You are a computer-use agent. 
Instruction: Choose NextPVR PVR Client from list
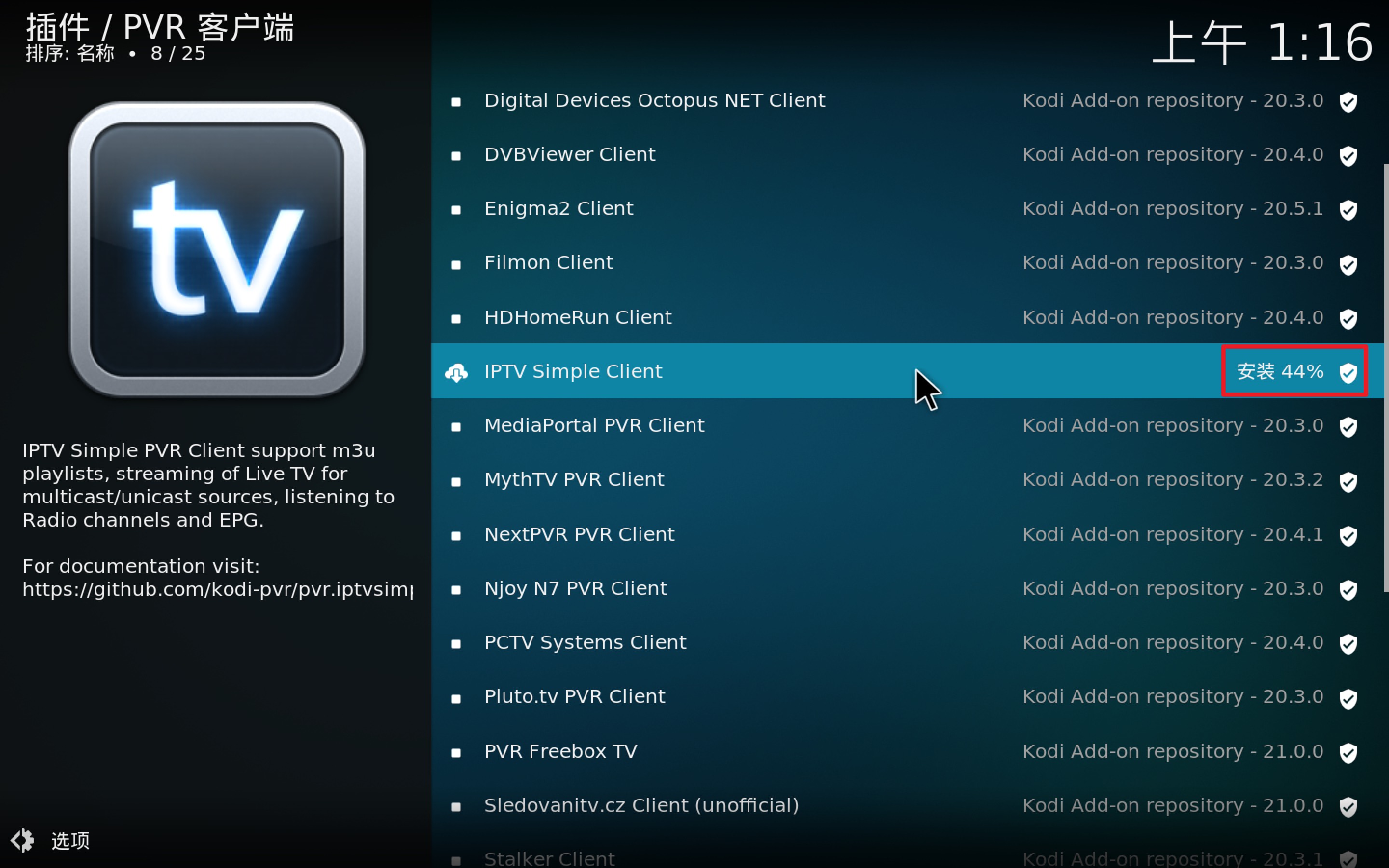click(579, 534)
